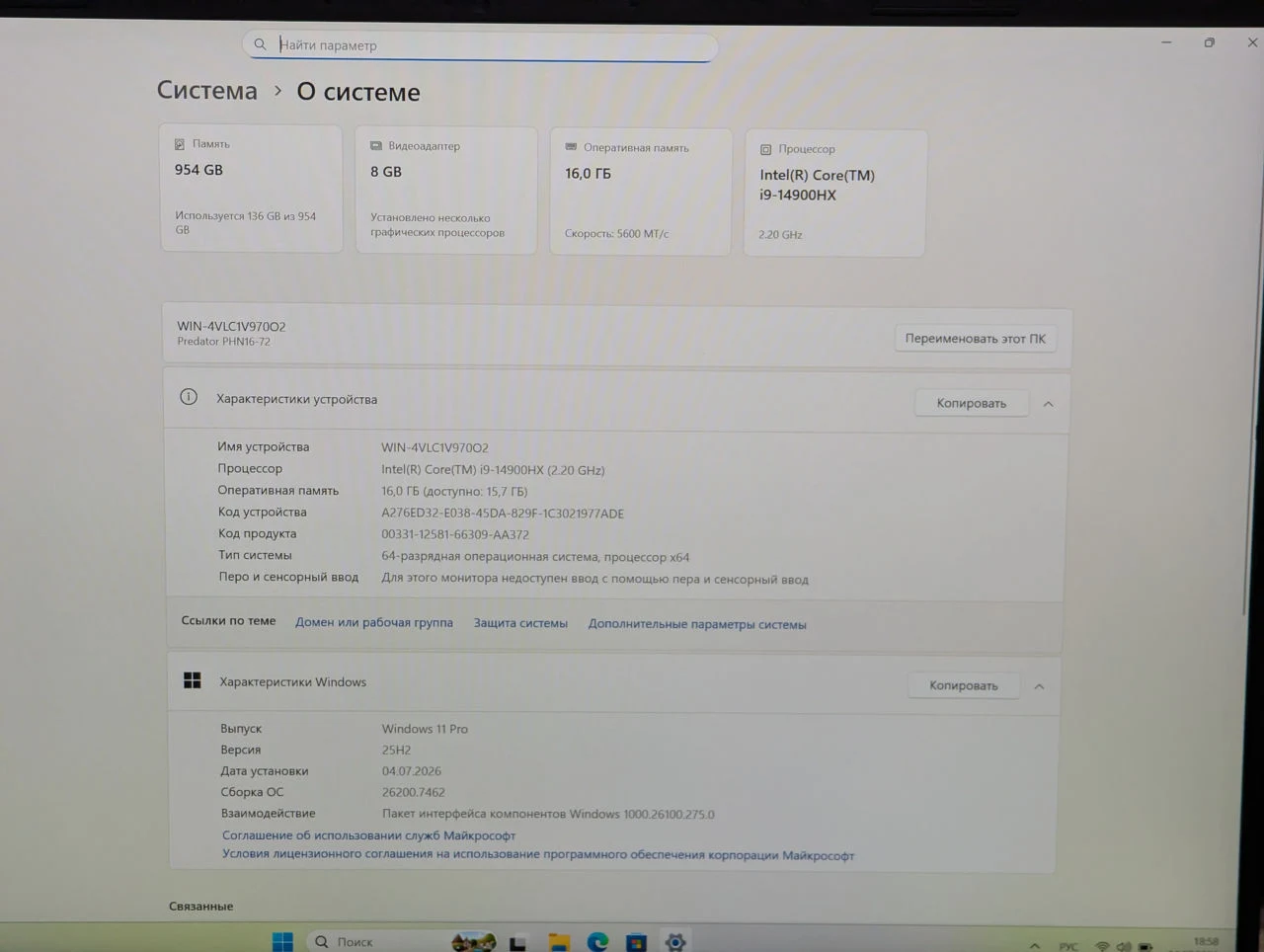This screenshot has width=1264, height=952.
Task: Click the Видеоадаптер card
Action: (x=446, y=190)
